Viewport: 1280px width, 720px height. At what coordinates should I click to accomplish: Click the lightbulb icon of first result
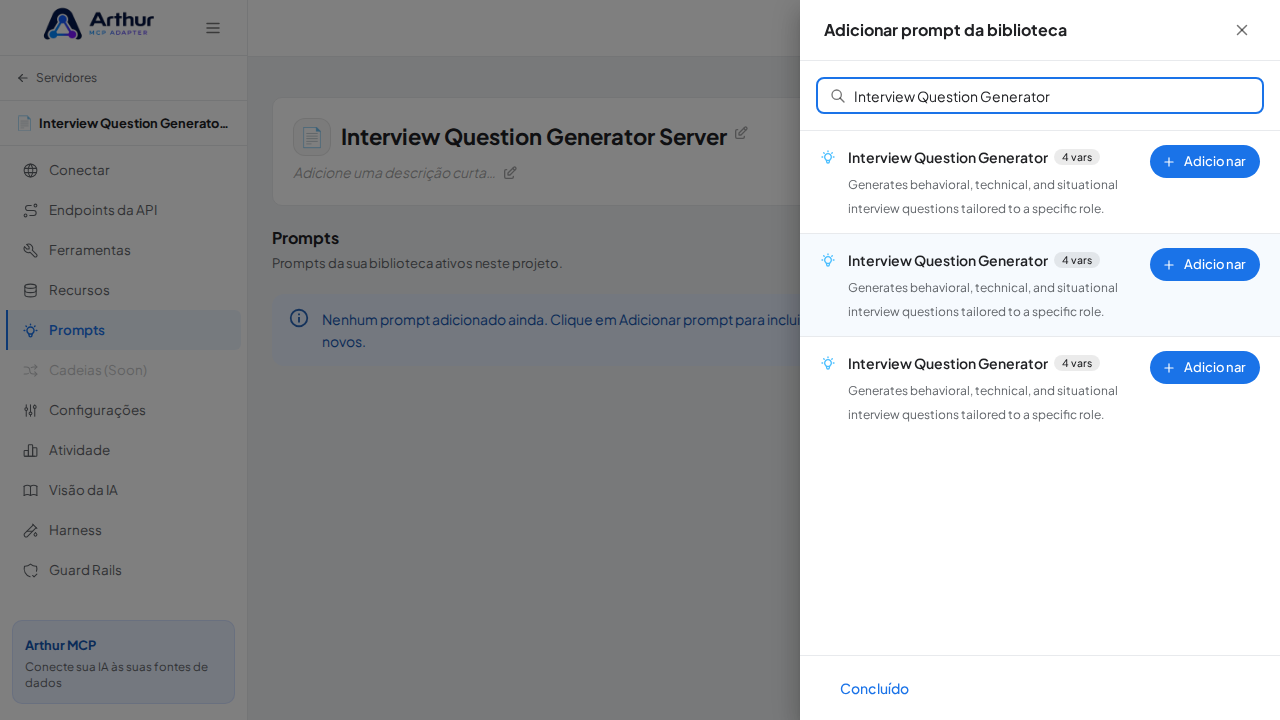pyautogui.click(x=828, y=157)
